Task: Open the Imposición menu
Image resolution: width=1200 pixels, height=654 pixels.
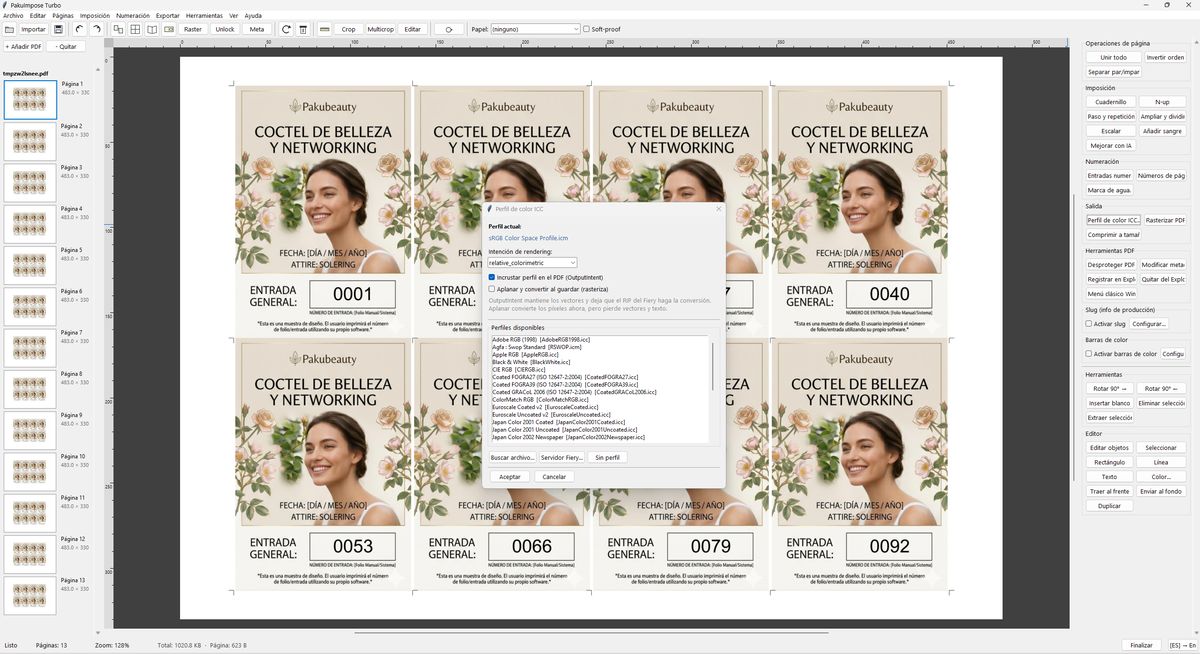Action: pos(95,16)
